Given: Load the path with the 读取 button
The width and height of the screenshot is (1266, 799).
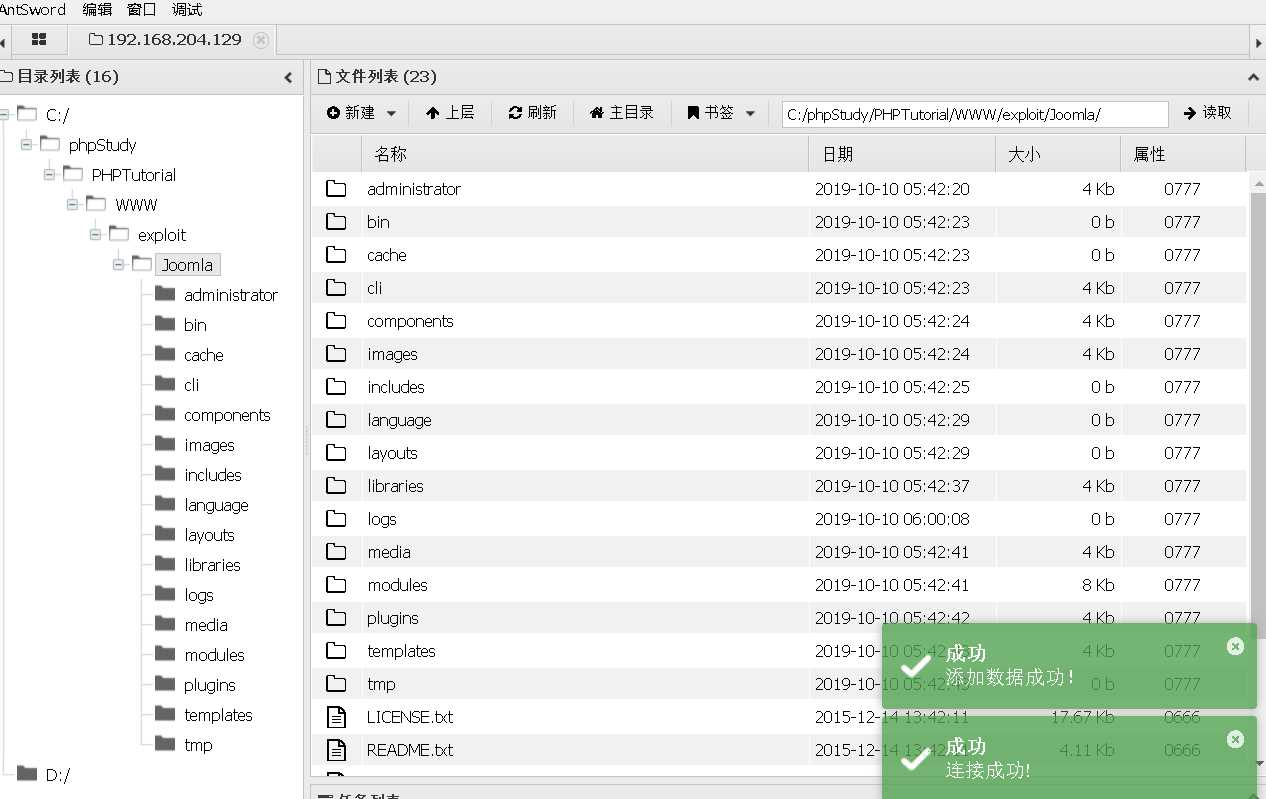Looking at the screenshot, I should (1207, 113).
